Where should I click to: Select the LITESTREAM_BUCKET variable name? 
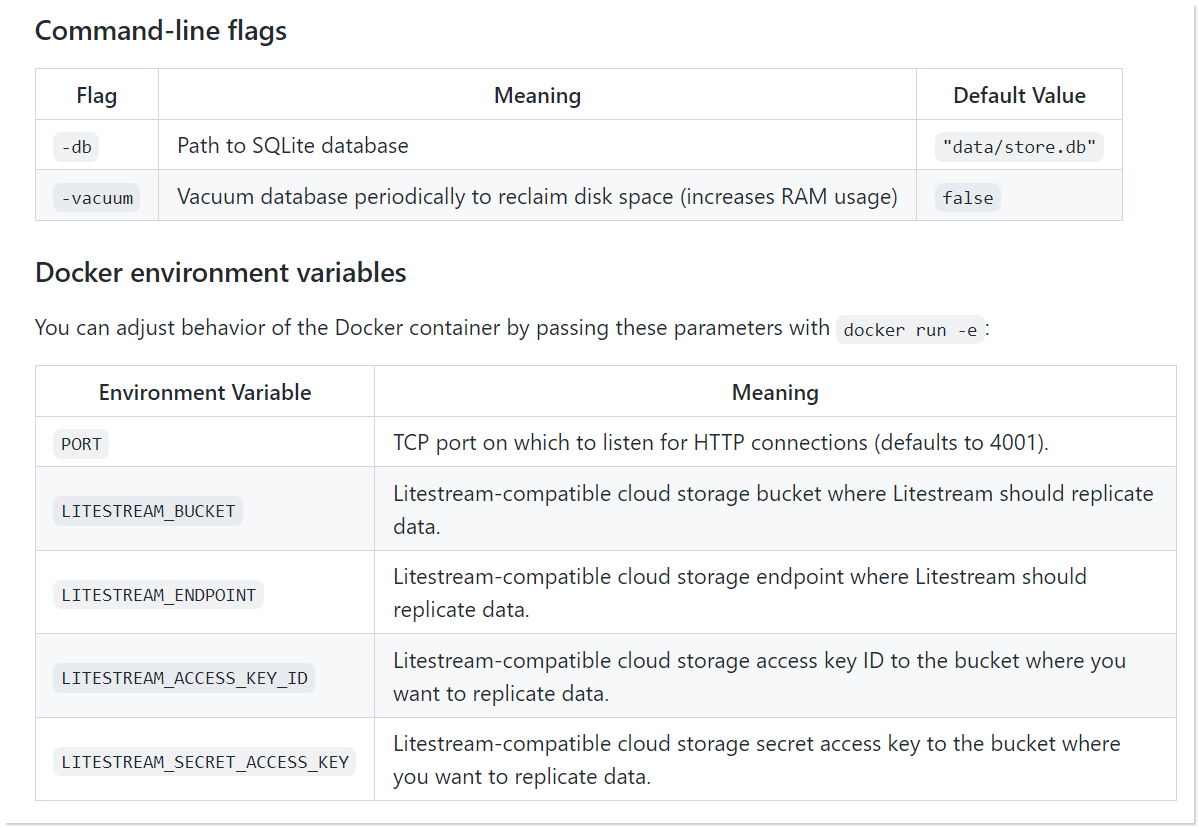click(x=148, y=511)
